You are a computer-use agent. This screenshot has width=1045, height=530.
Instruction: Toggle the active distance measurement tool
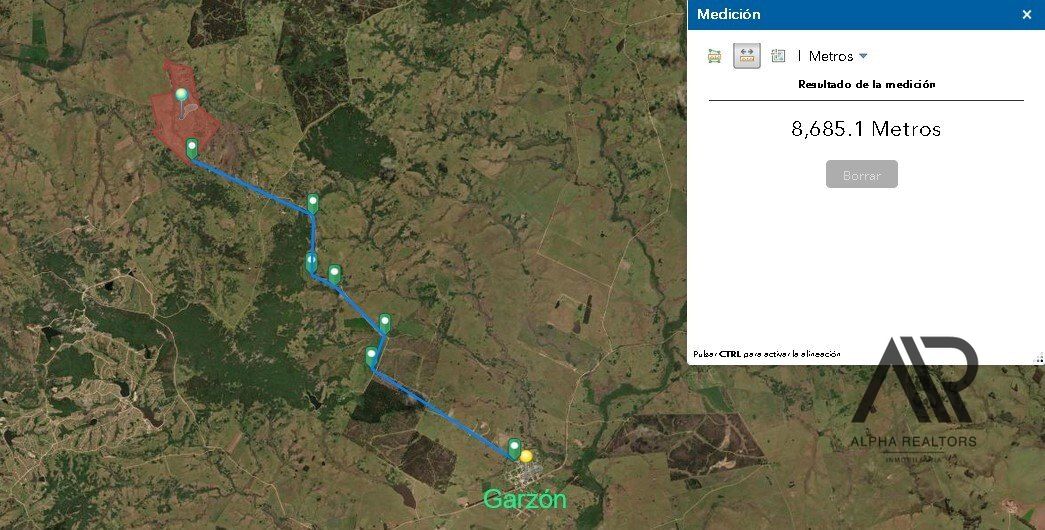point(746,56)
